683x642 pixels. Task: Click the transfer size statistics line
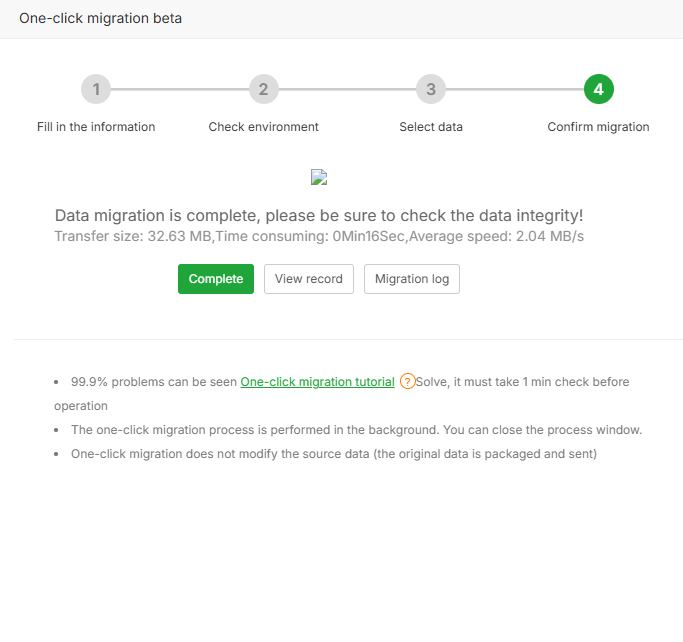click(x=318, y=236)
